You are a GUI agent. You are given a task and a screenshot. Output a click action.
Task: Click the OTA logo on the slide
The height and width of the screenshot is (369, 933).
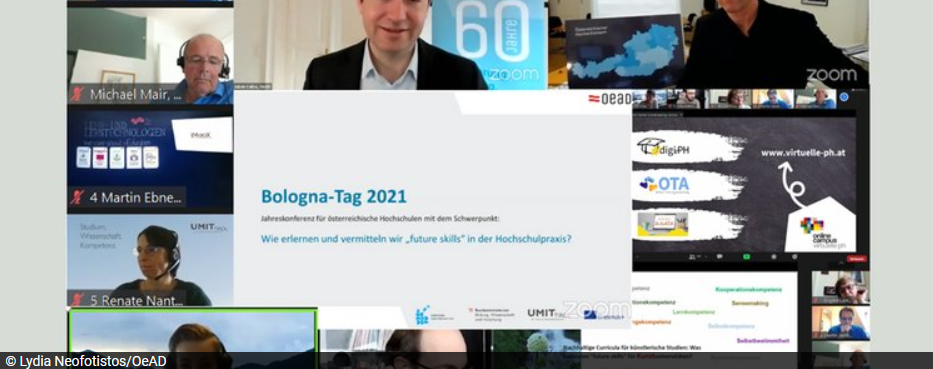[x=664, y=184]
